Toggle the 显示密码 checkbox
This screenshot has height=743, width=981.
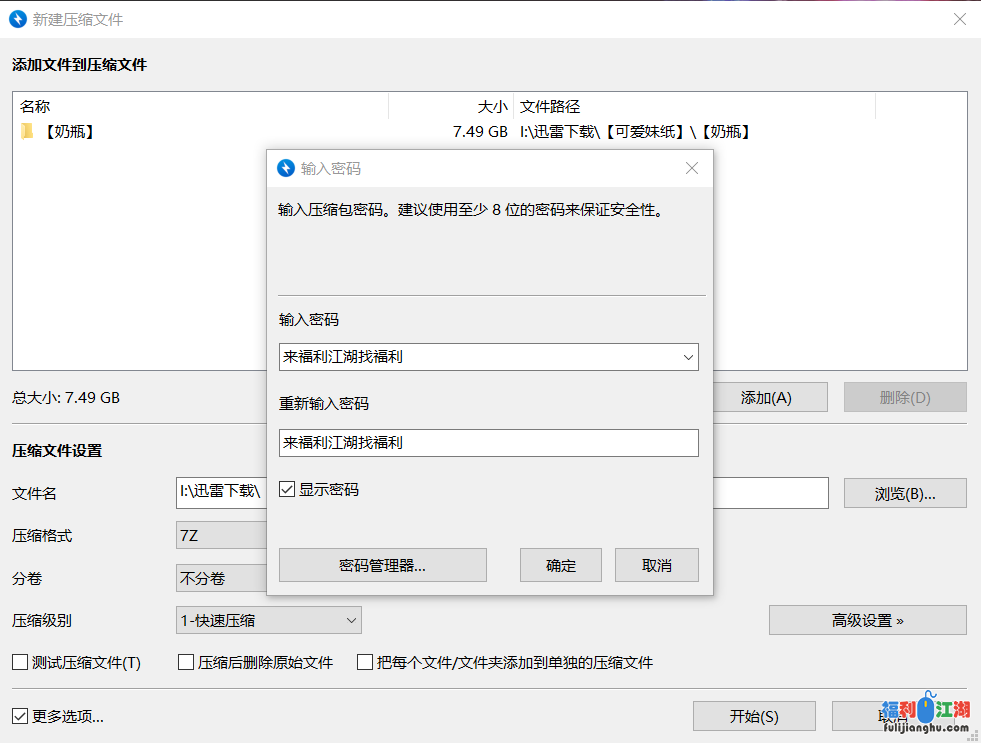(x=287, y=489)
